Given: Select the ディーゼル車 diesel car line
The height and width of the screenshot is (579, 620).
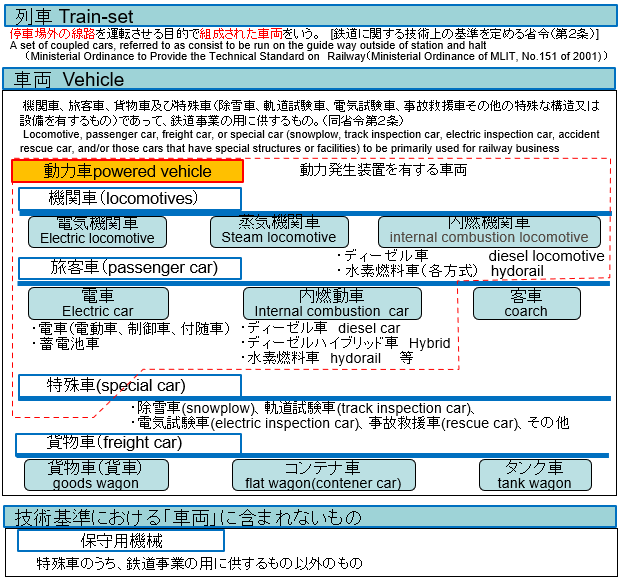Looking at the screenshot, I should click(321, 328).
